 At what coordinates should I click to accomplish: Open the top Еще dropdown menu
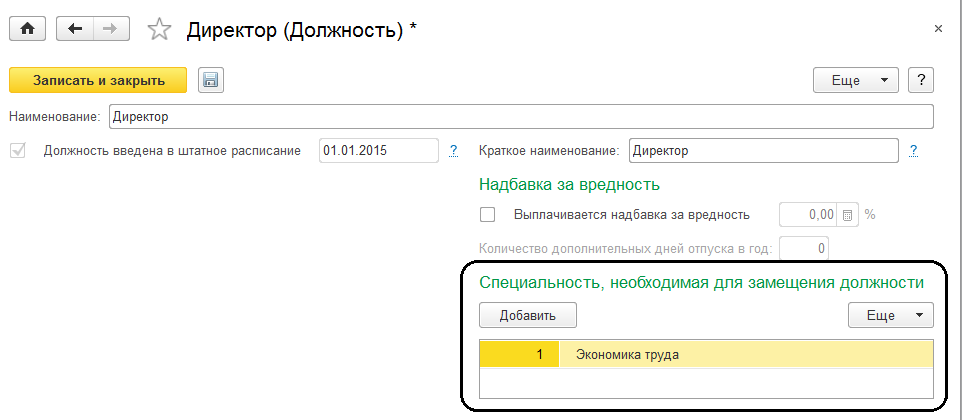pyautogui.click(x=857, y=80)
